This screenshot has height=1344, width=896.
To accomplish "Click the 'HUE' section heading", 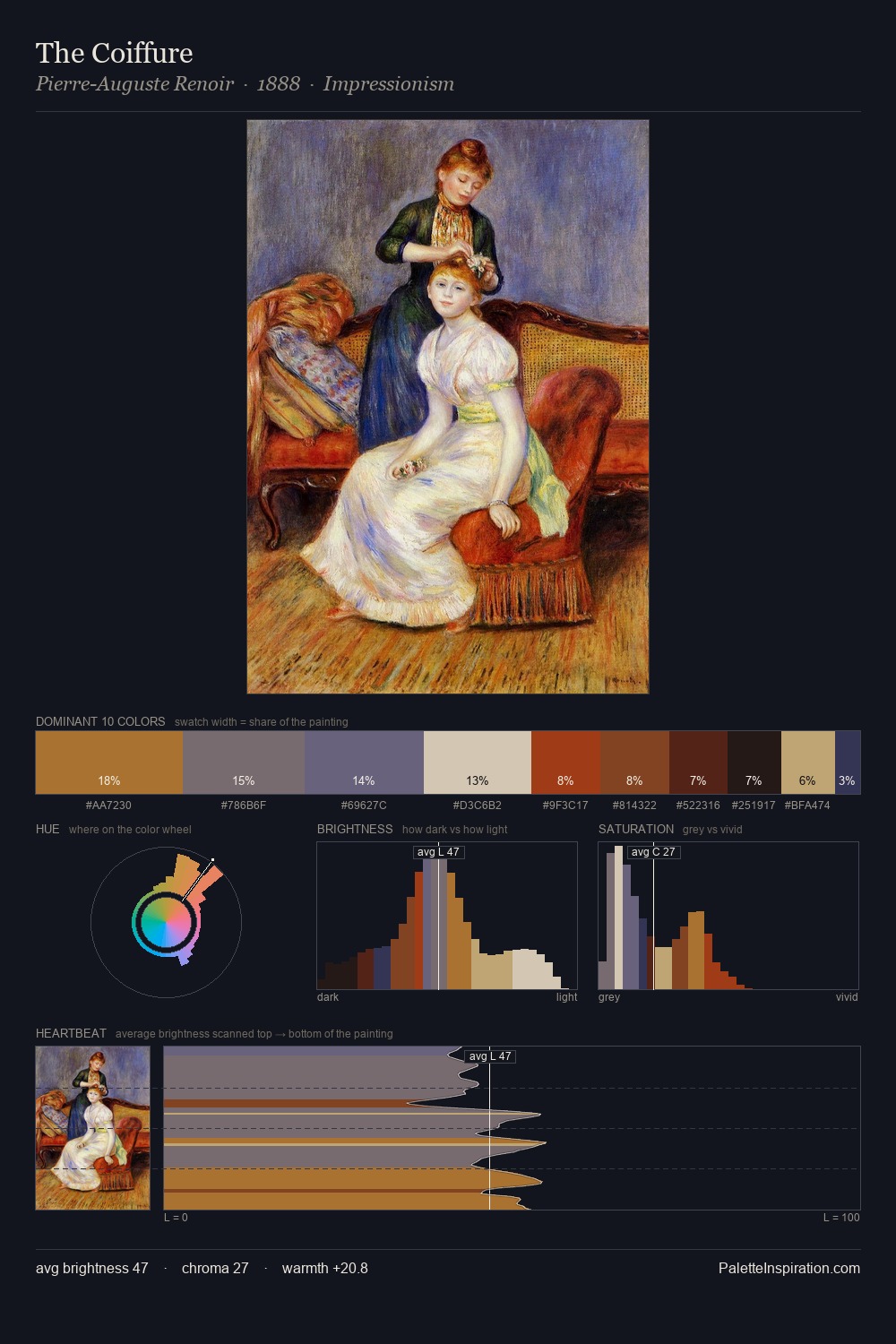I will (47, 829).
